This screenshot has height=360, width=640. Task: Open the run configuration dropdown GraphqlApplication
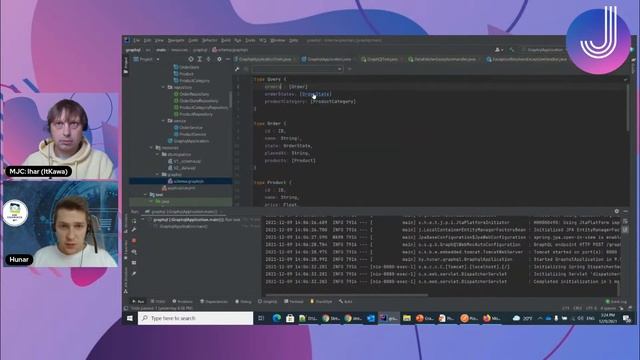(x=543, y=50)
